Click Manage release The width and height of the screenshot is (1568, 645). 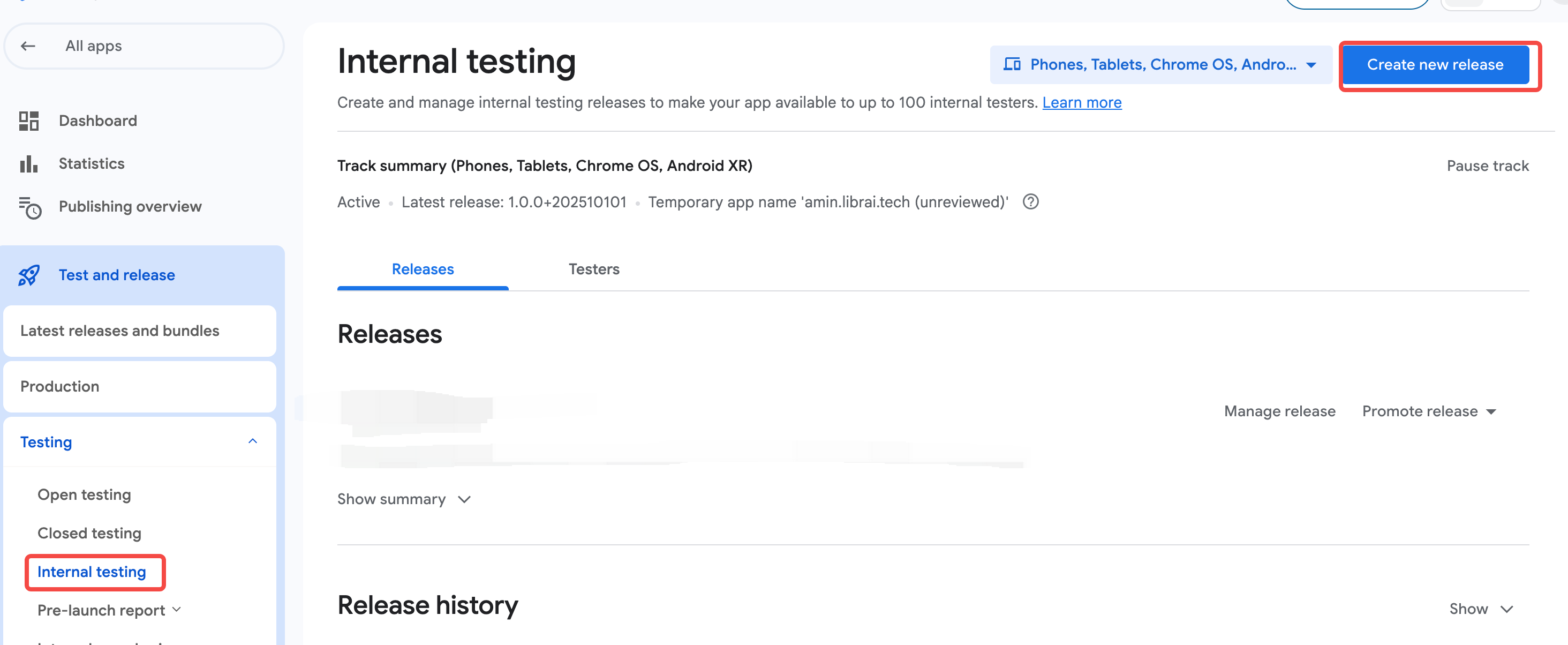point(1279,412)
